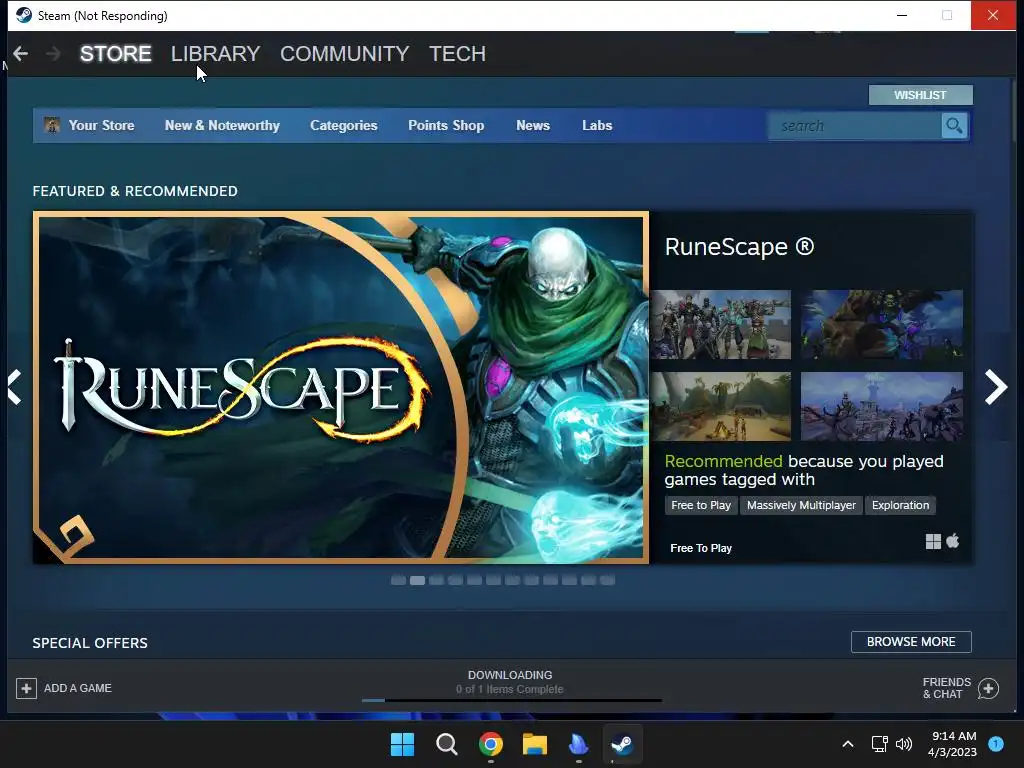
Task: Click the 'Free To Play' price label
Action: coord(701,549)
